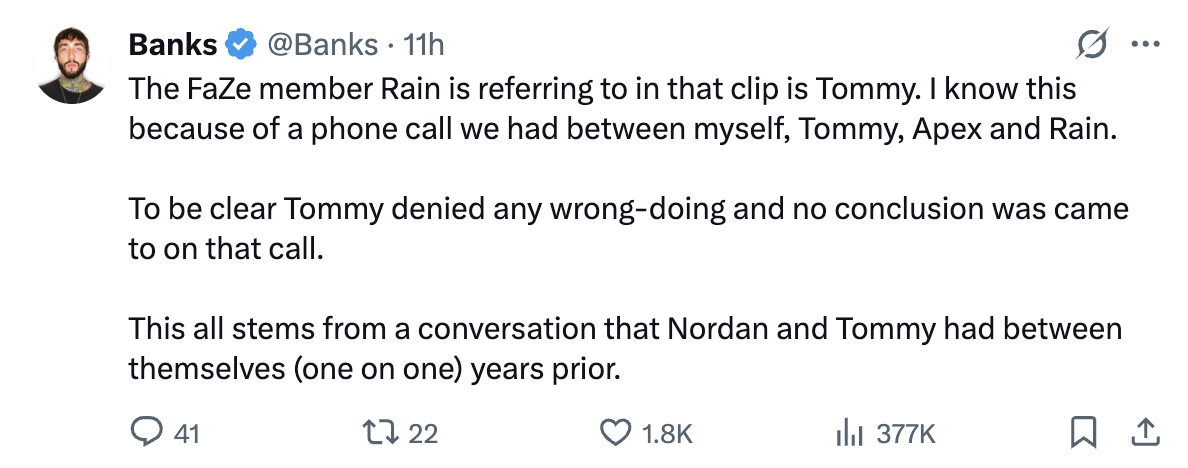Click the 377K views count
The width and height of the screenshot is (1188, 468).
[x=906, y=433]
